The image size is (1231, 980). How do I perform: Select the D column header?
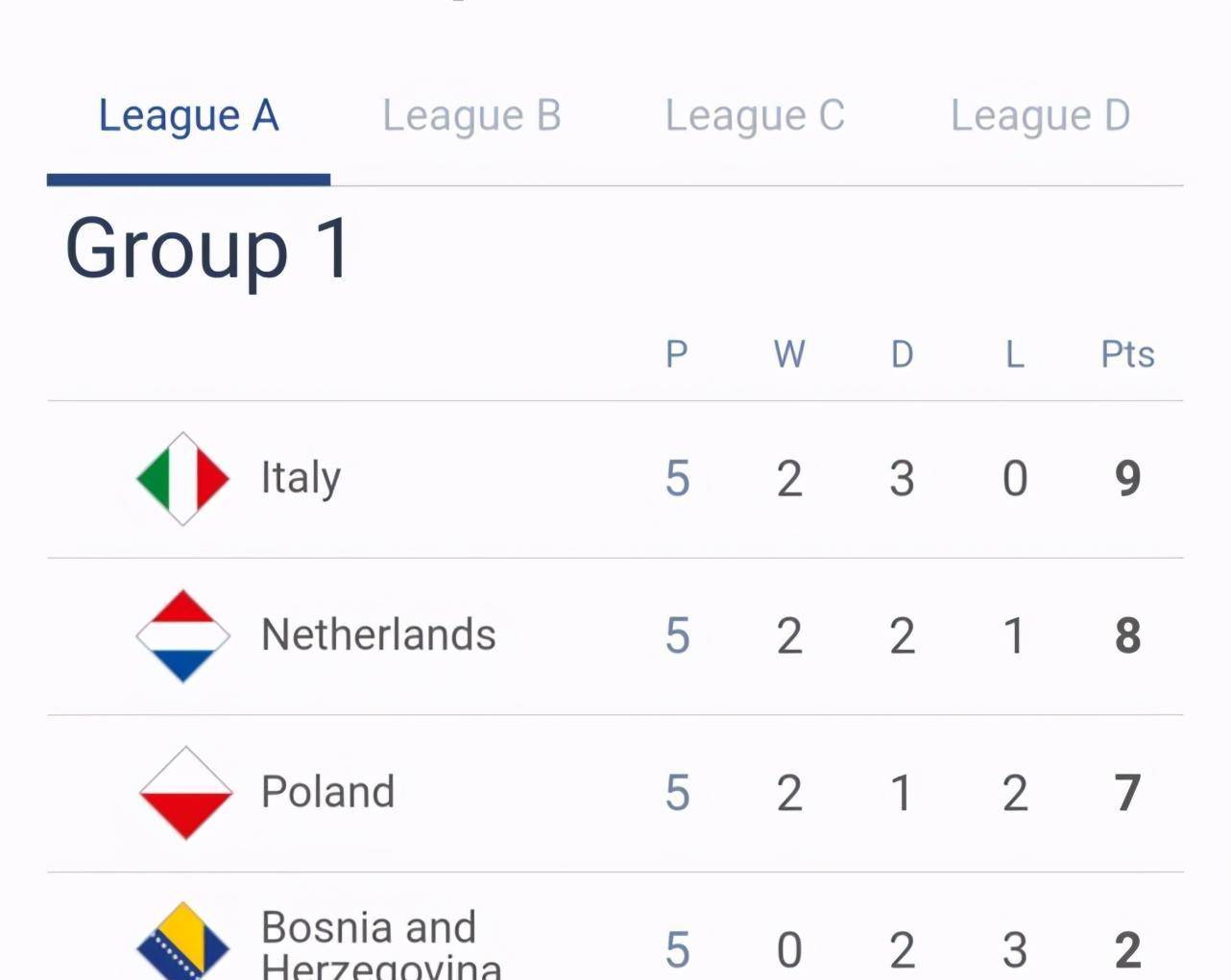[x=902, y=354]
